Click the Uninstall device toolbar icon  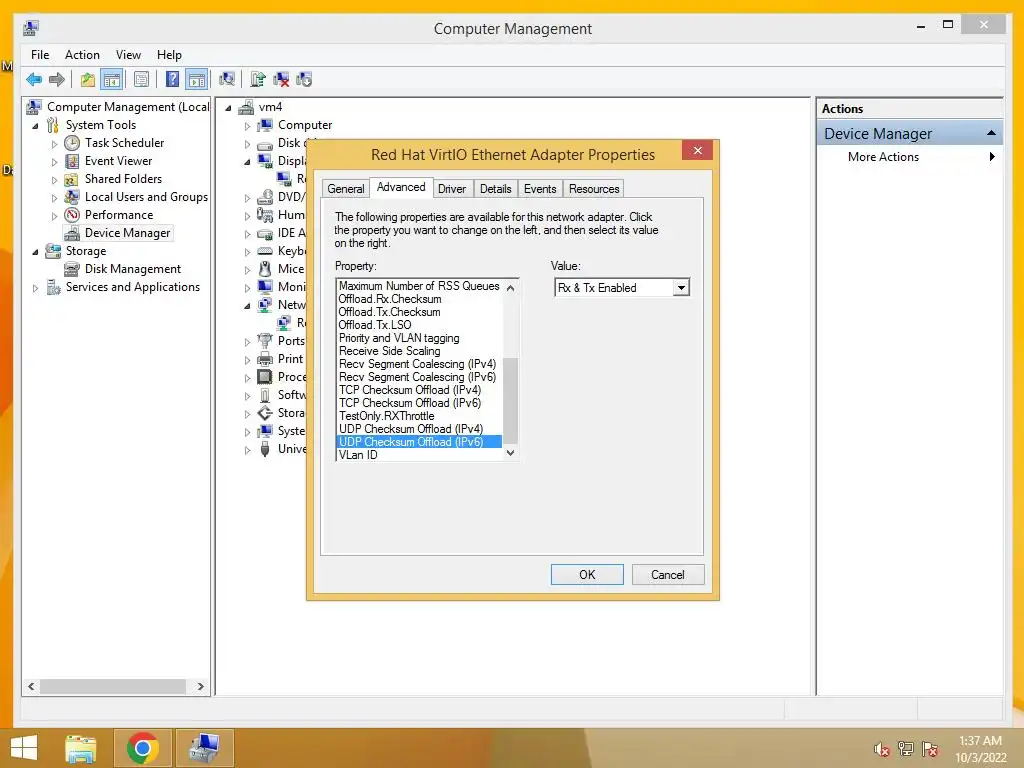click(x=281, y=80)
